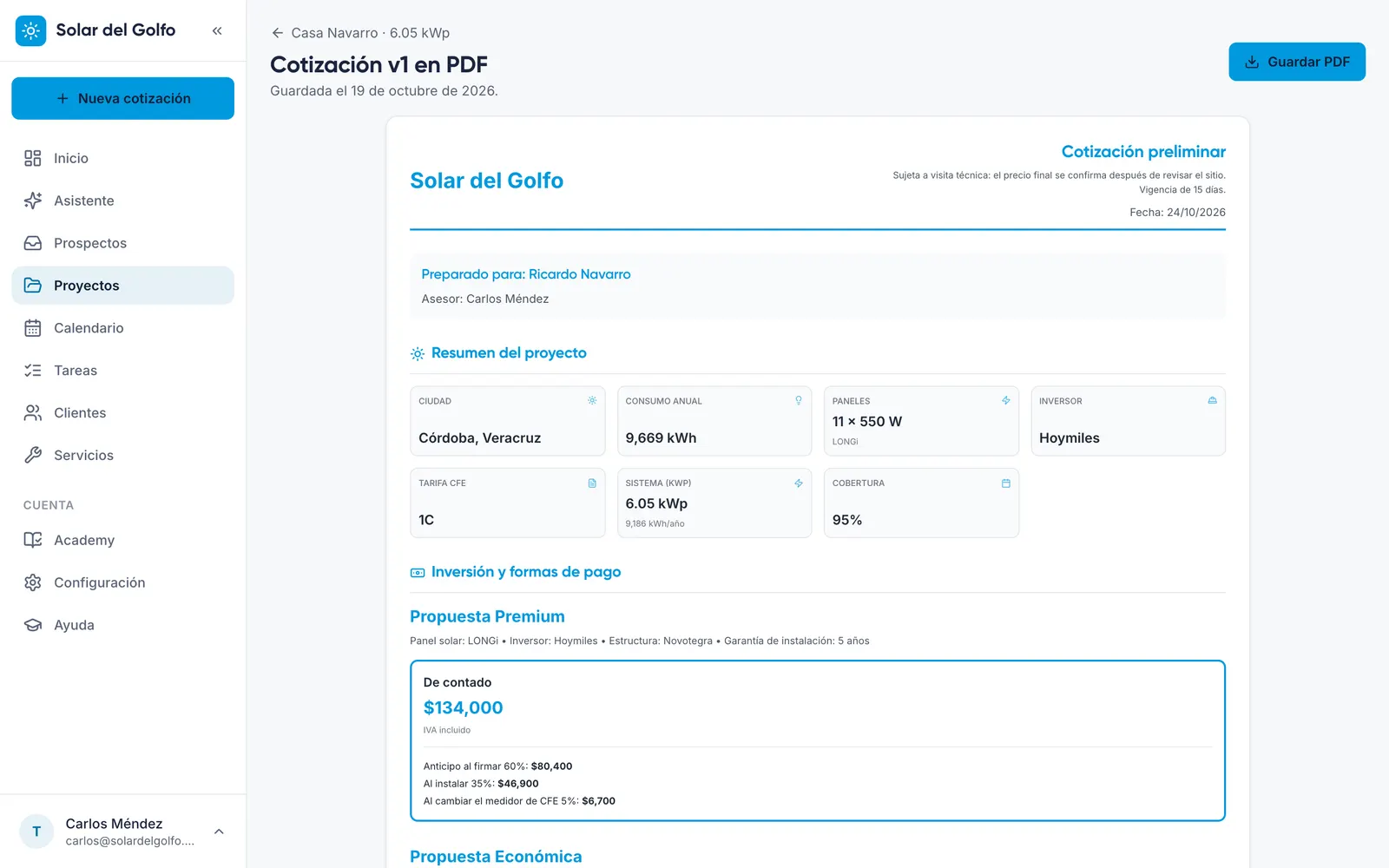Click the T avatar for Carlos Méndez

(36, 832)
